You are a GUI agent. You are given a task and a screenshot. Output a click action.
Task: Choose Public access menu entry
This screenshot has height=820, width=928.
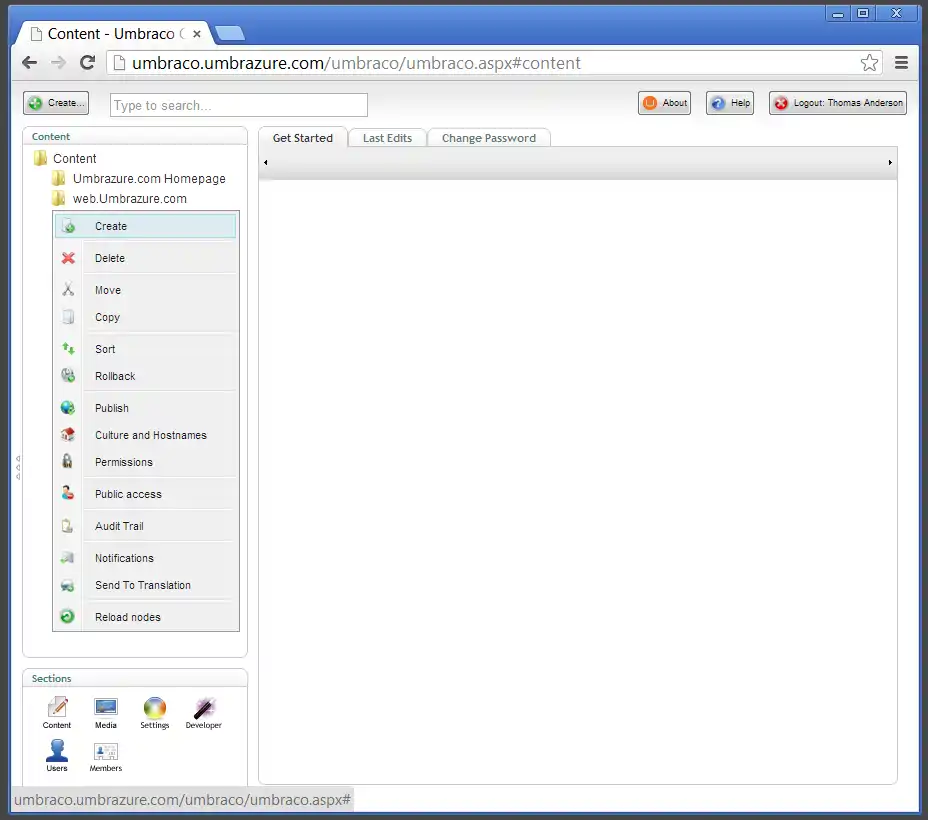point(145,494)
